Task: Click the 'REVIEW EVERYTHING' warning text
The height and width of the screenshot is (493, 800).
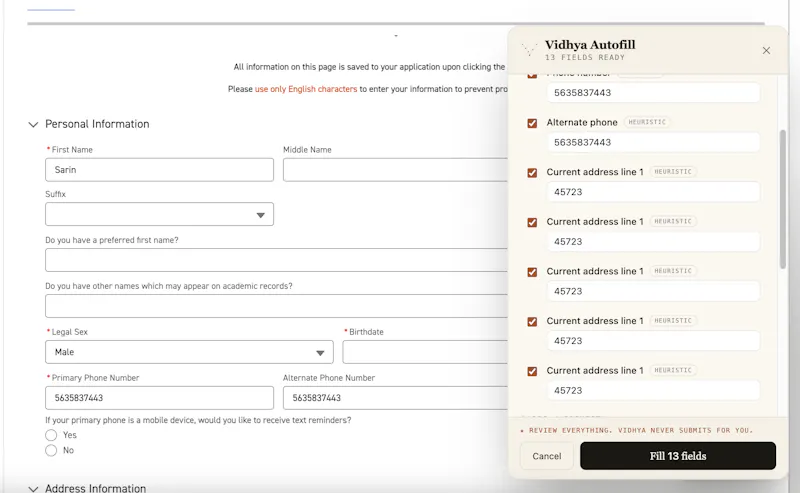Action: [x=640, y=430]
